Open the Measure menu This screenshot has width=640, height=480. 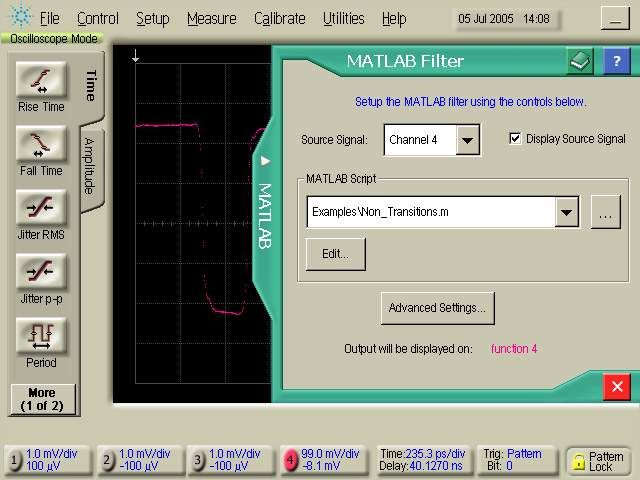pos(211,18)
